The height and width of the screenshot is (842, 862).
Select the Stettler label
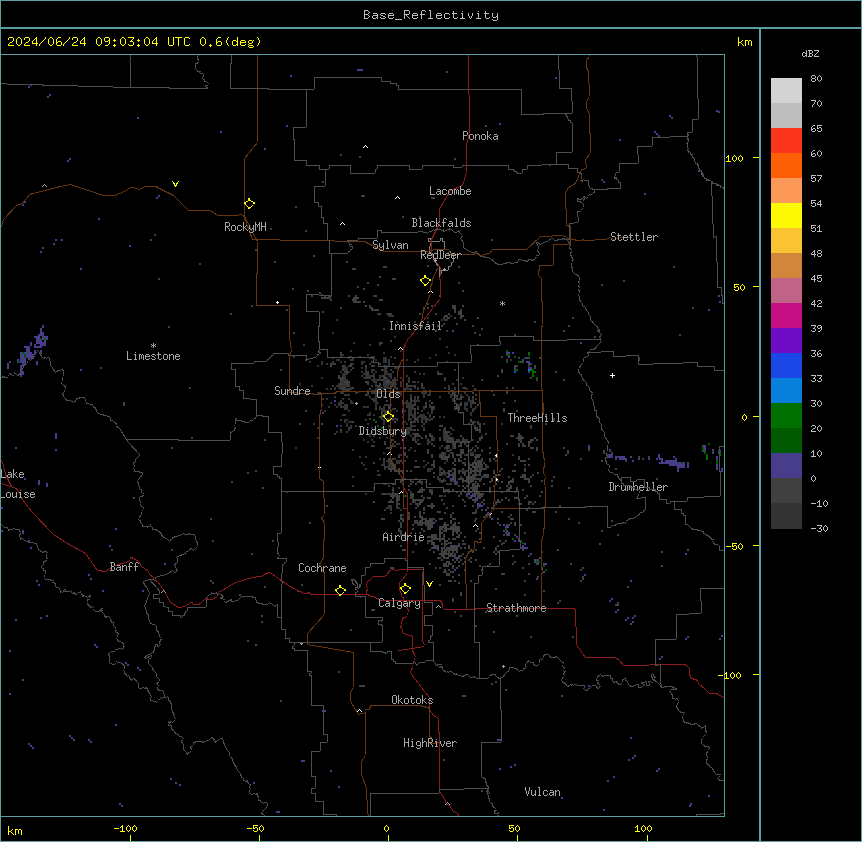[634, 237]
